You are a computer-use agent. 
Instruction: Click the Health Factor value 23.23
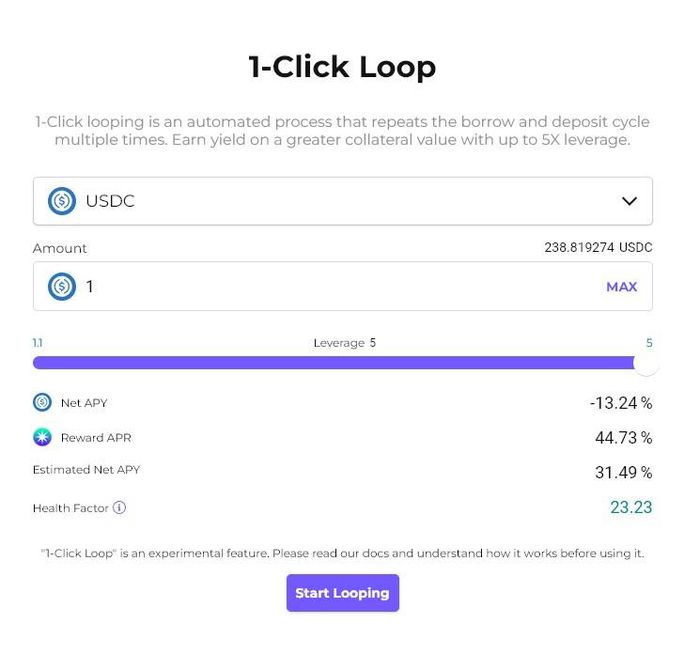[x=631, y=507]
